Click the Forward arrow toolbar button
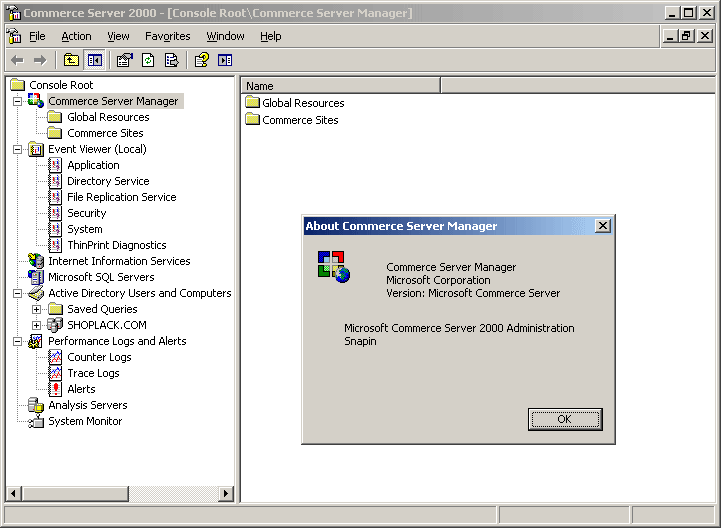 click(40, 60)
